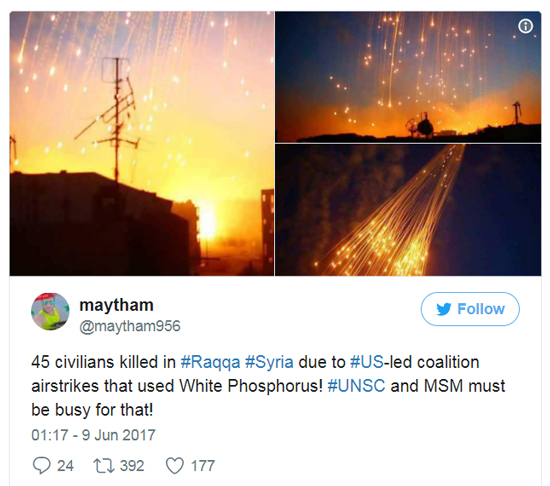The image size is (550, 486).
Task: Click the 24 replies count
Action: point(65,466)
